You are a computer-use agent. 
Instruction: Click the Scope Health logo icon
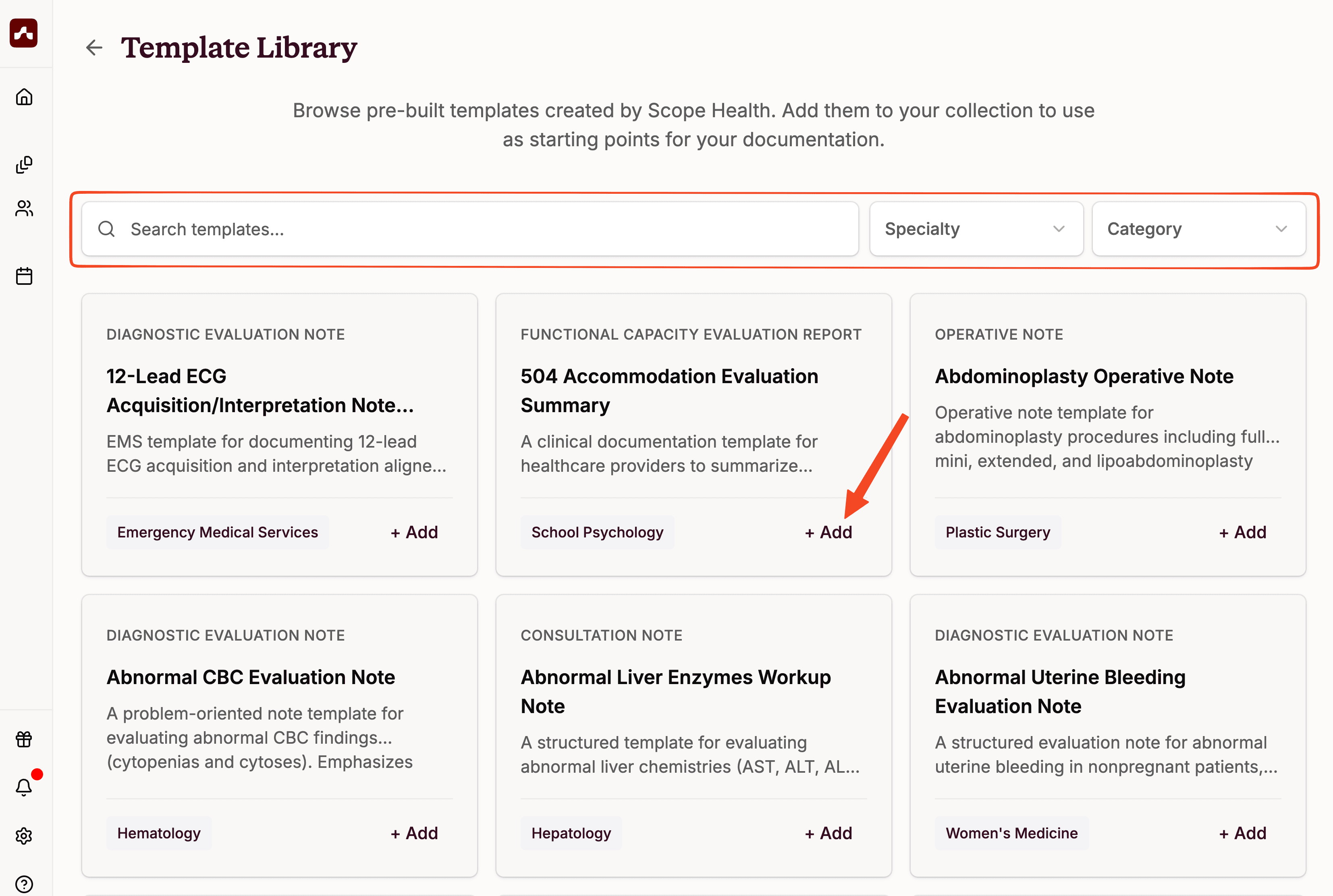point(23,33)
